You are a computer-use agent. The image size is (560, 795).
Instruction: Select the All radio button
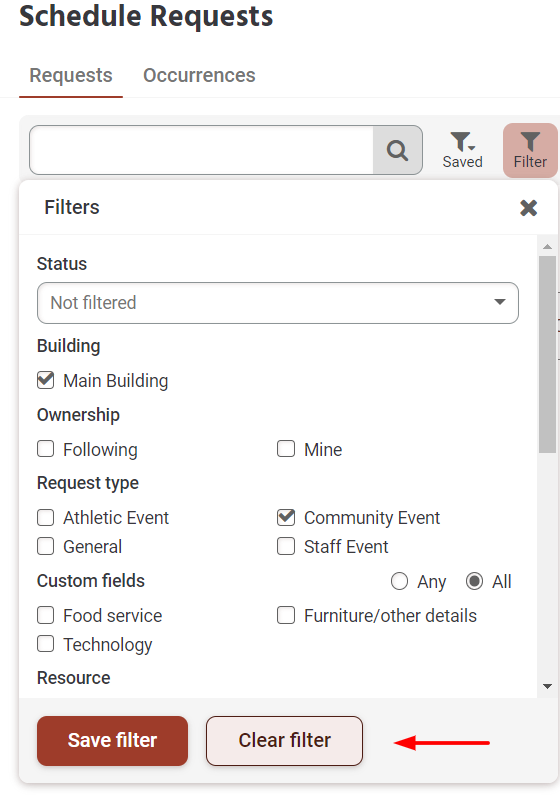tap(474, 581)
